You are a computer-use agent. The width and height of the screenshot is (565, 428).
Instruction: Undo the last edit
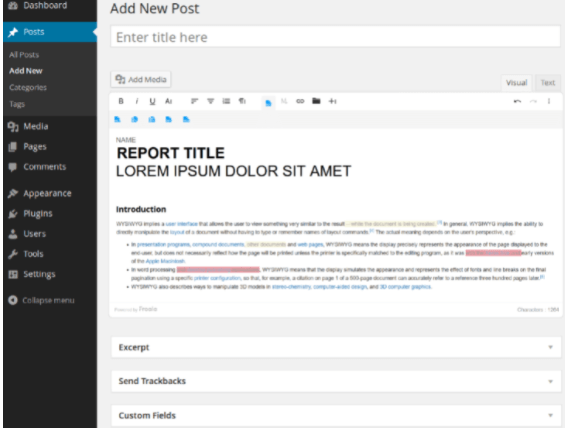pos(517,101)
